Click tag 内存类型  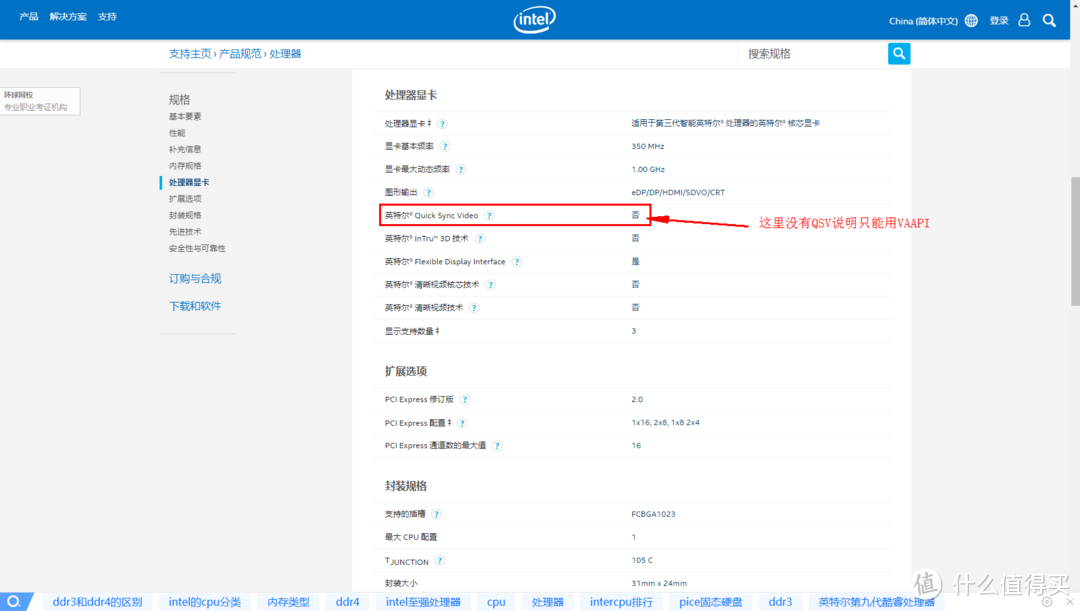coord(288,602)
